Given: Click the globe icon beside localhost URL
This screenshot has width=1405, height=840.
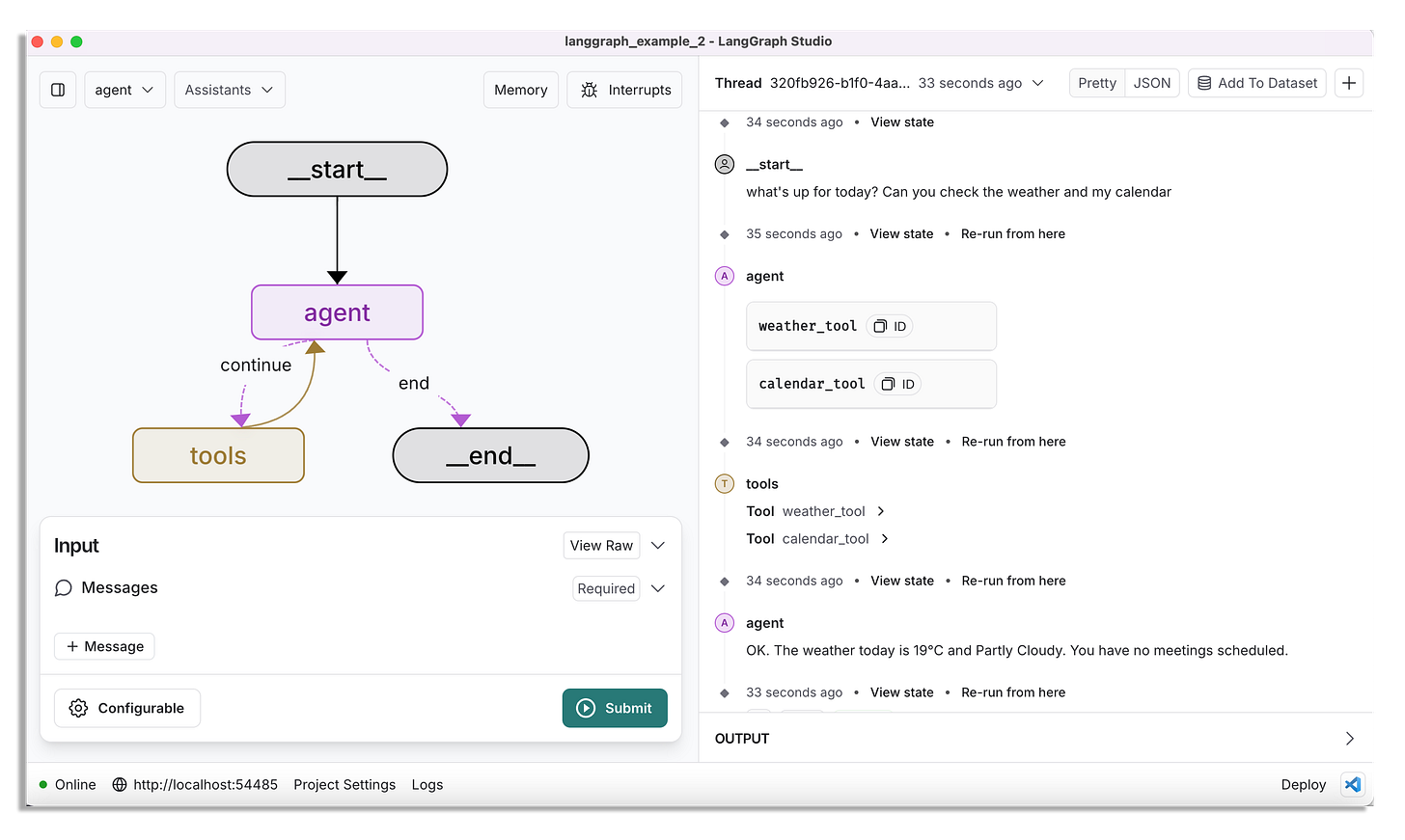Looking at the screenshot, I should pos(118,784).
